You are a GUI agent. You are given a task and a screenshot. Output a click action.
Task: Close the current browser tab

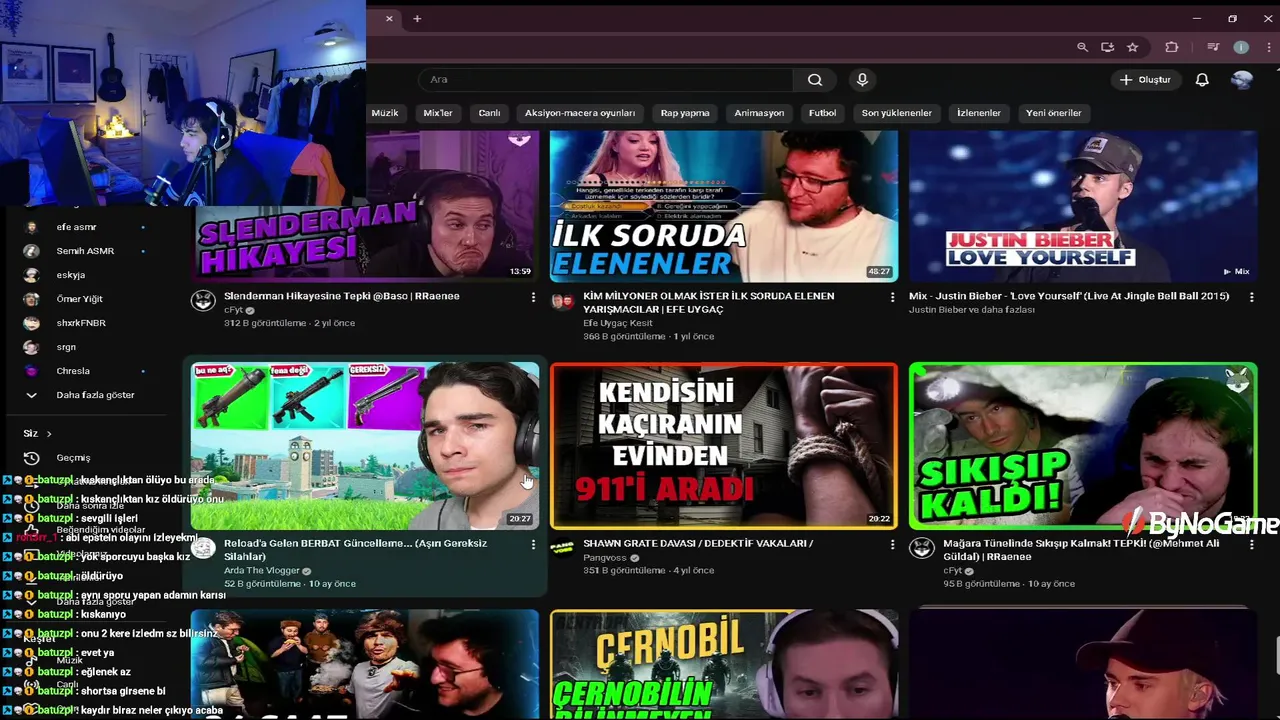pyautogui.click(x=389, y=18)
